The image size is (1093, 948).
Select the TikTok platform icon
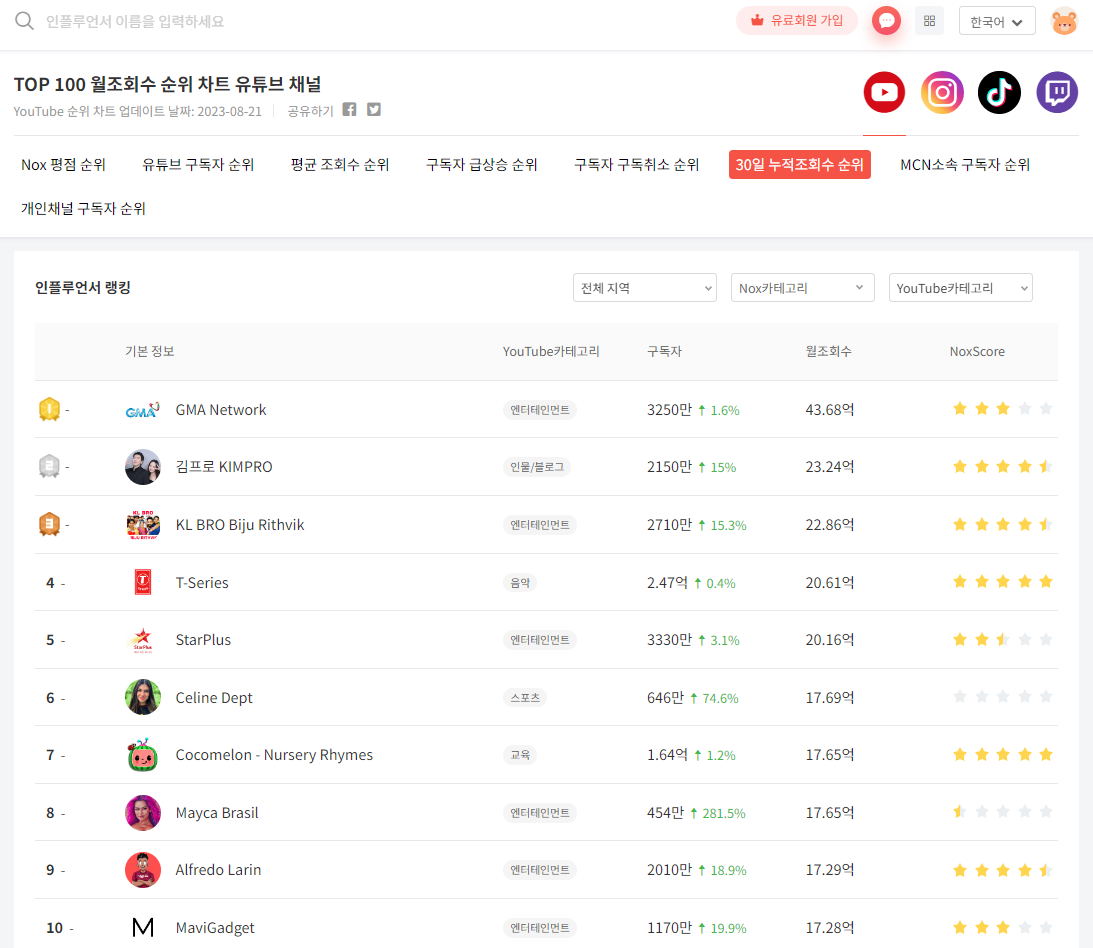tap(999, 92)
